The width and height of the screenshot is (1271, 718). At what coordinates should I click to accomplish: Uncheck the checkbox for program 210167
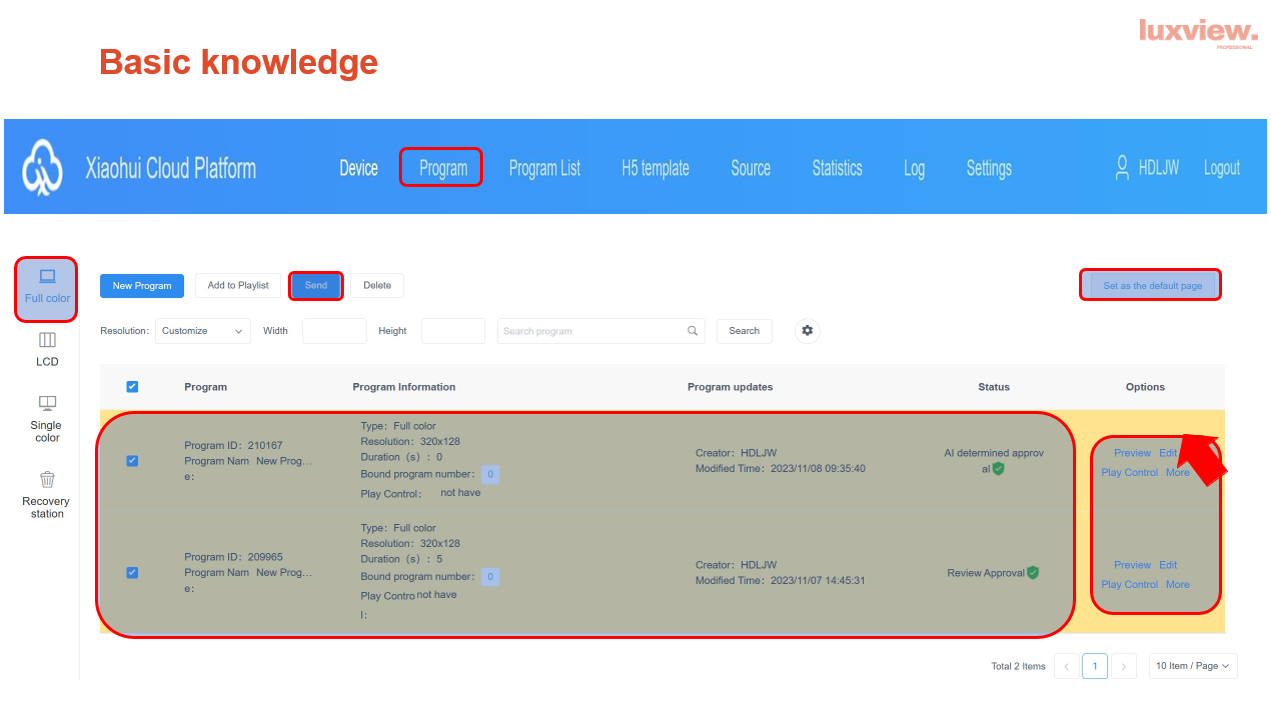point(132,461)
